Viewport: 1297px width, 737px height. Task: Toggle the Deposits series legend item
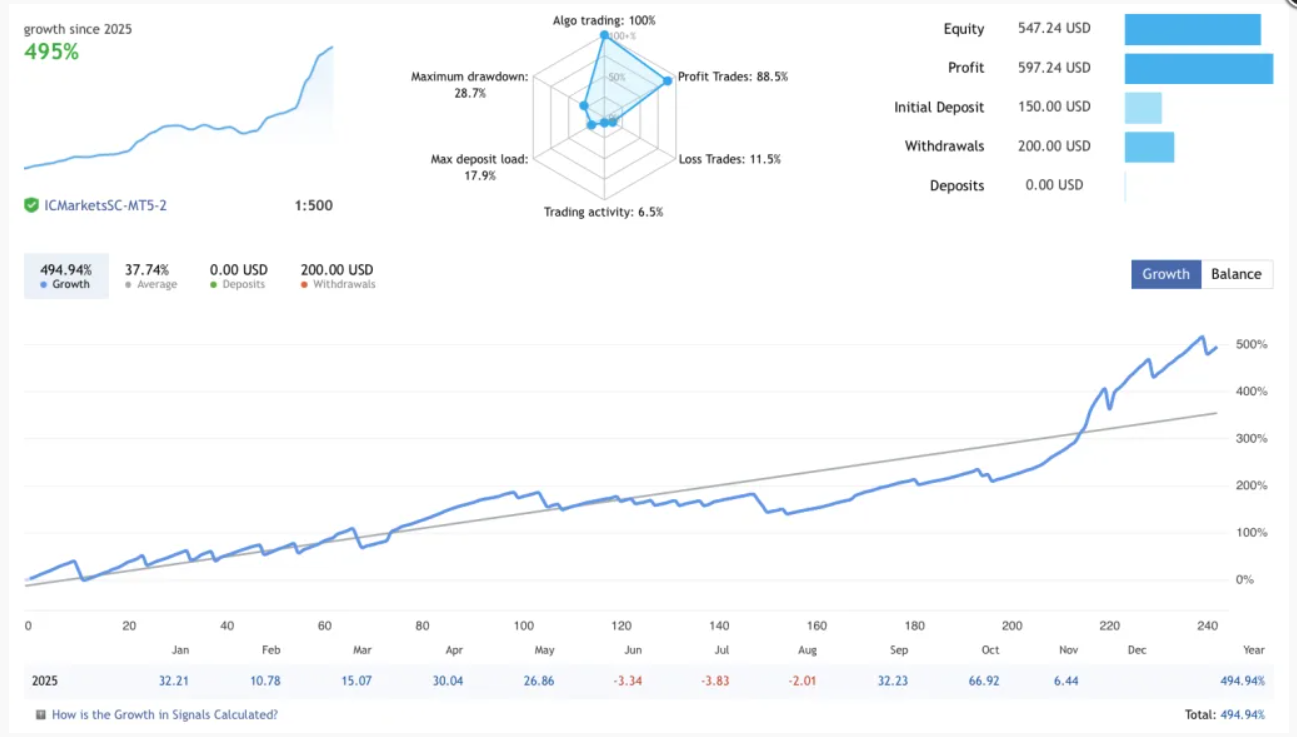tap(238, 276)
